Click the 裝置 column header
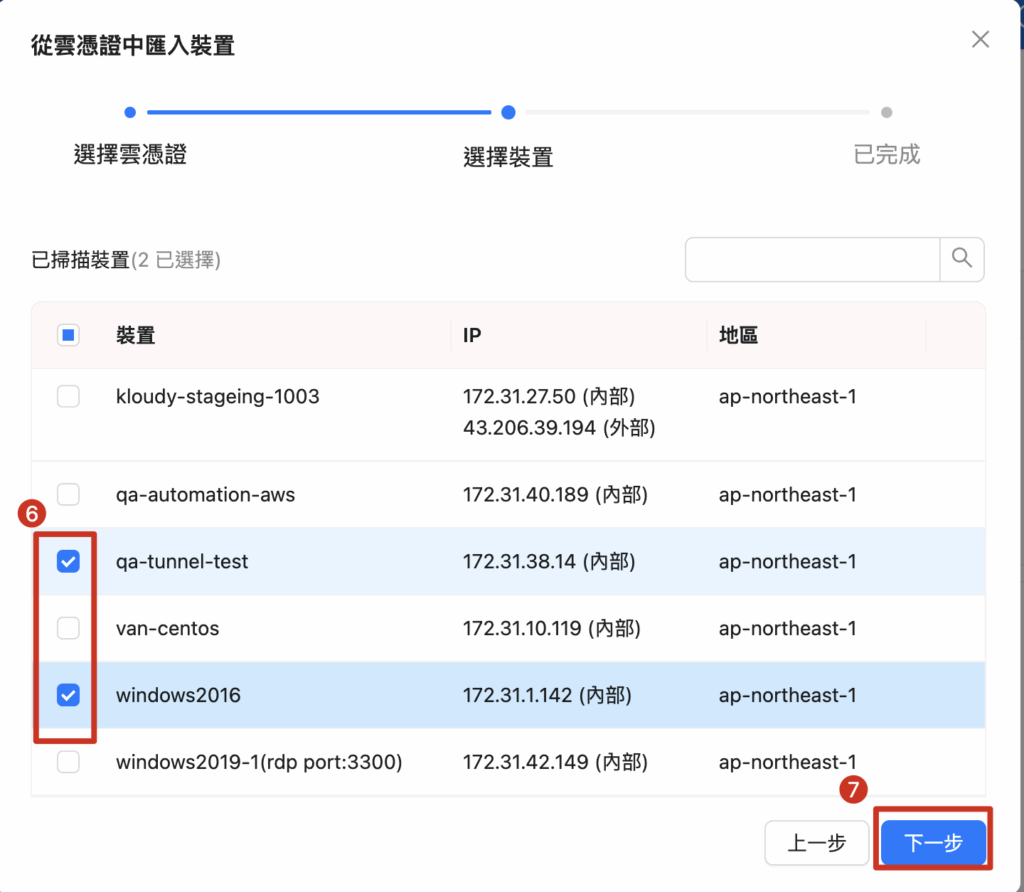The image size is (1024, 892). [x=136, y=336]
